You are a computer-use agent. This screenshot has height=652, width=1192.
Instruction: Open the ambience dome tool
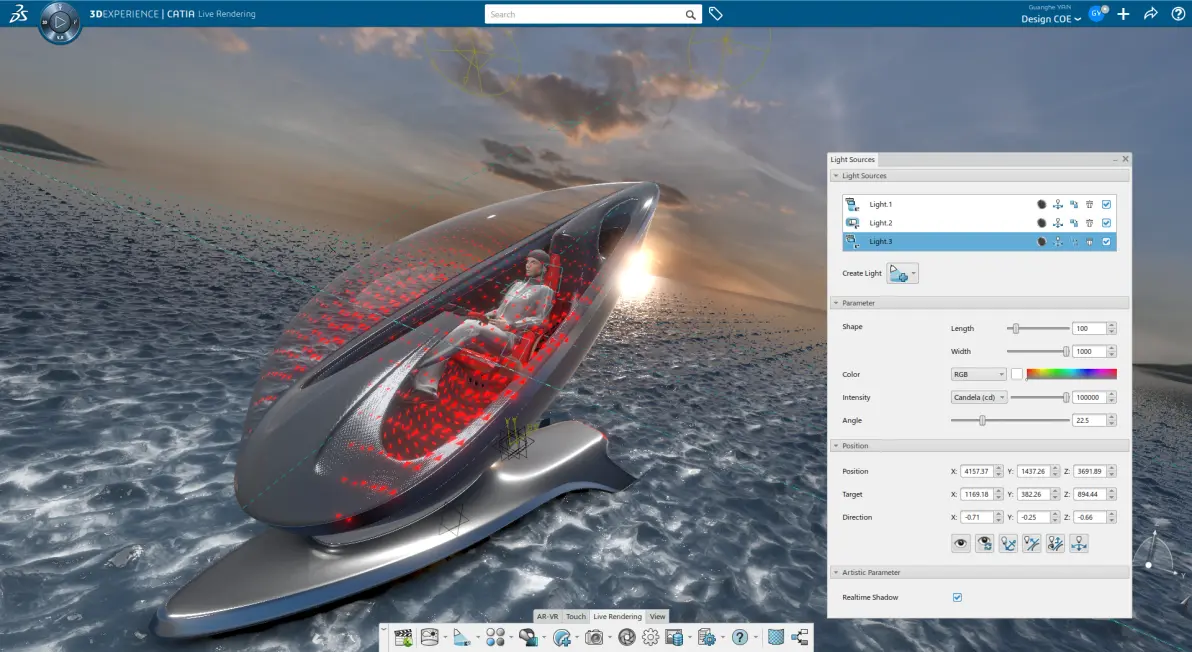pyautogui.click(x=430, y=638)
